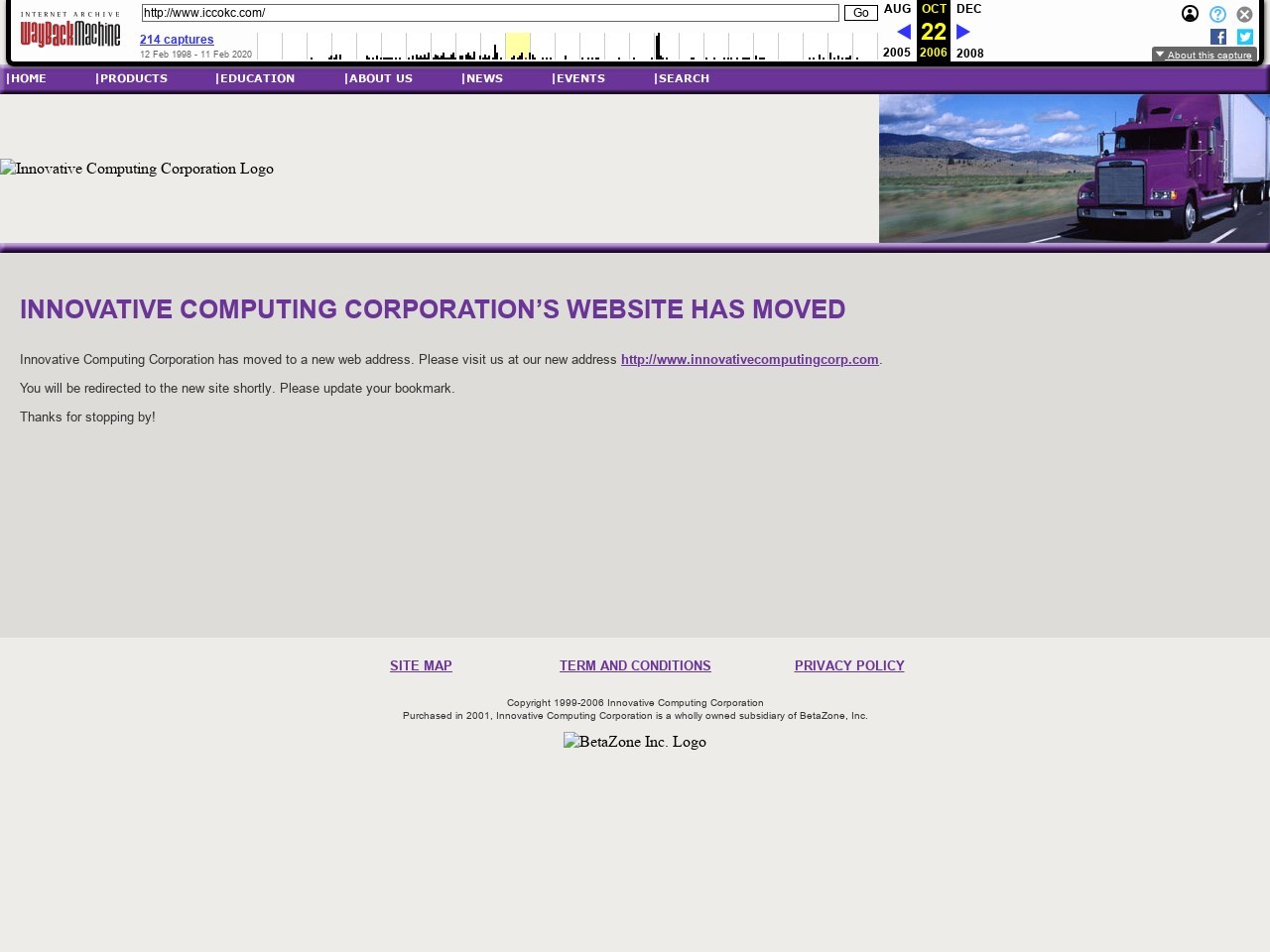Open the 214 captures link
1270x952 pixels.
(x=177, y=40)
